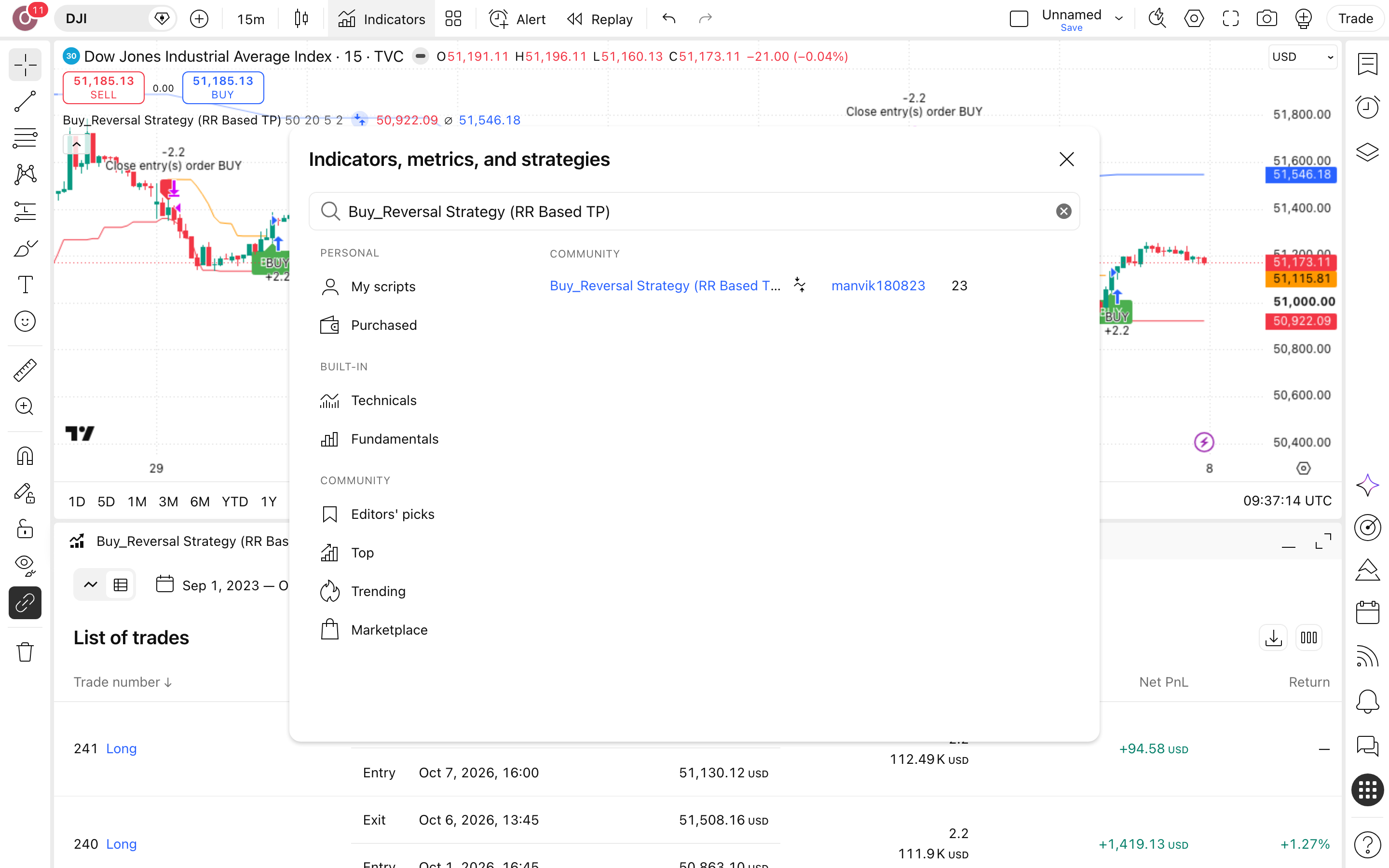Screen dimensions: 1389x868
Task: Download the list of trades export icon
Action: 1273,638
